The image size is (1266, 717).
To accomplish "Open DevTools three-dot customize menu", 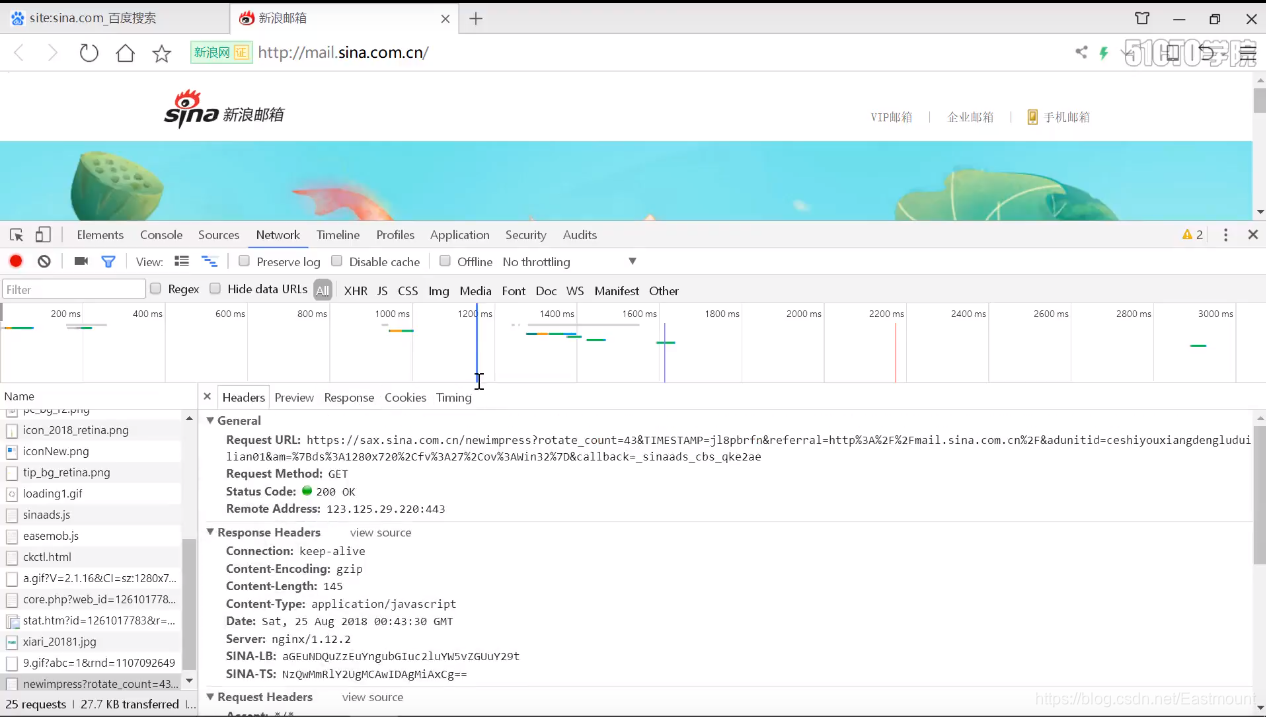I will [1226, 235].
